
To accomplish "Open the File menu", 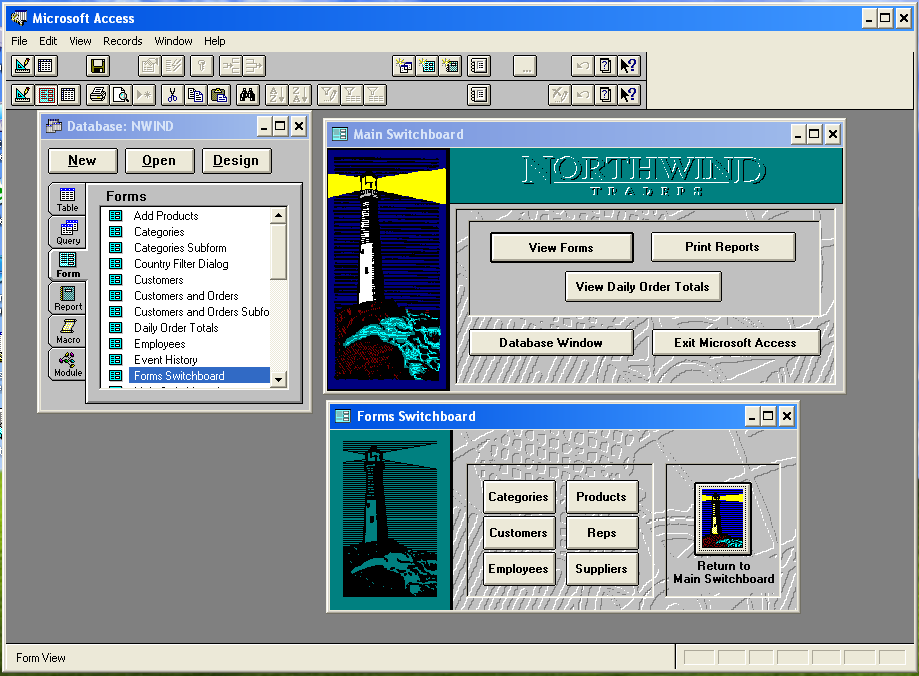I will tap(19, 41).
